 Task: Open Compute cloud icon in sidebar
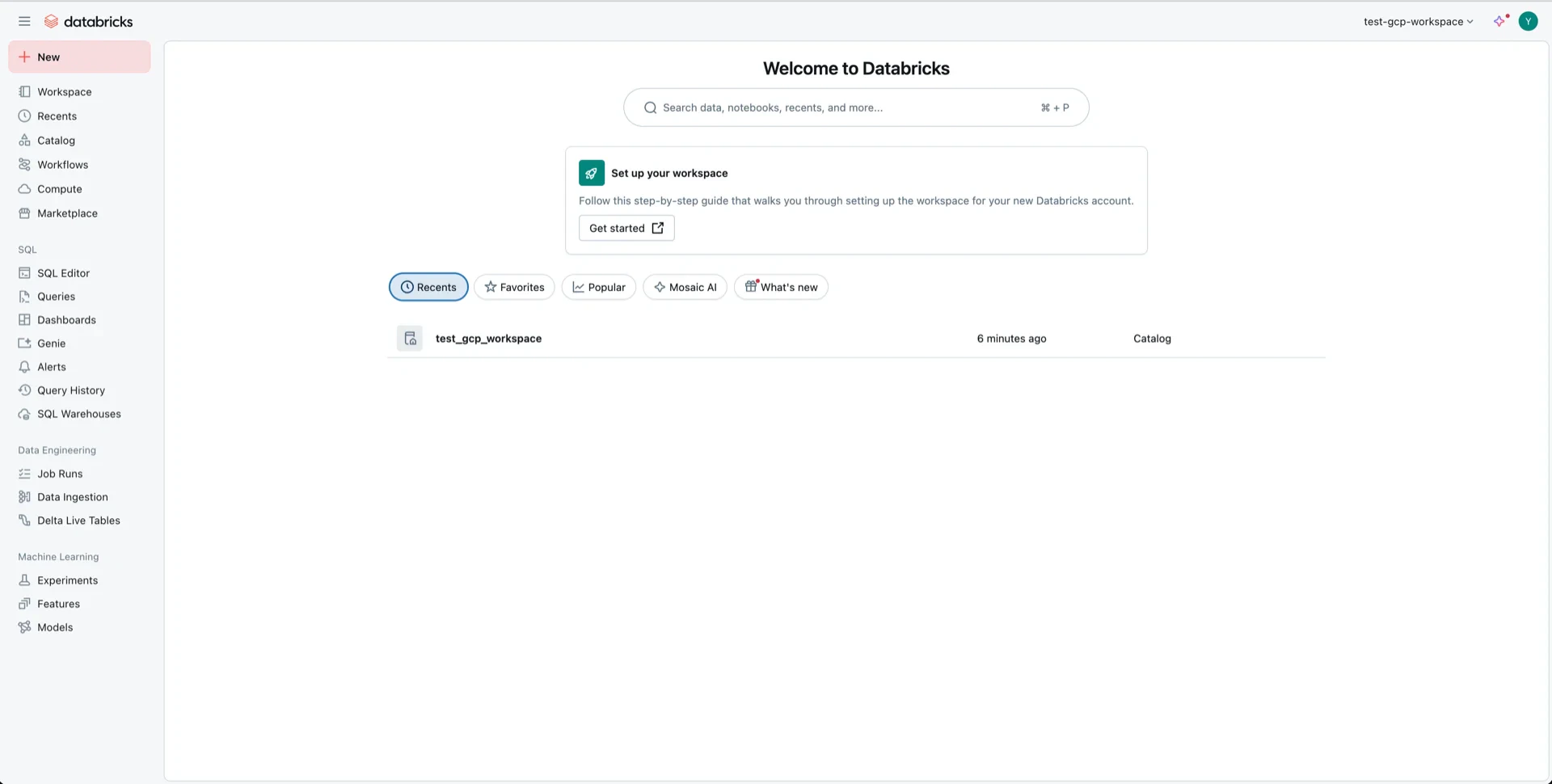click(x=25, y=189)
